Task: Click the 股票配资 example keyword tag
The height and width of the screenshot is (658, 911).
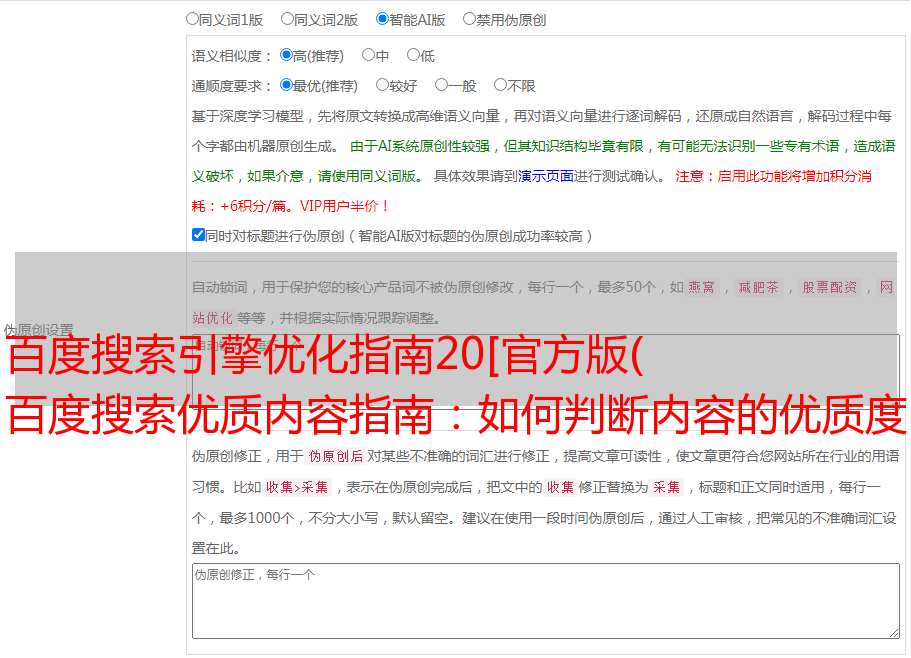Action: click(830, 287)
